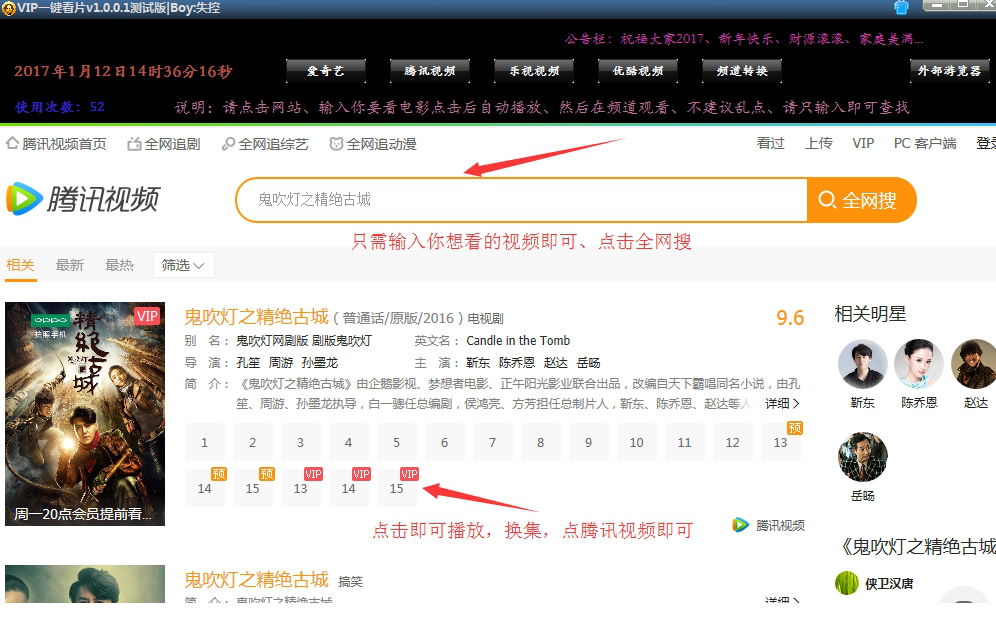
Task: Open 靳东 avatar in 相关明星
Action: [x=863, y=364]
